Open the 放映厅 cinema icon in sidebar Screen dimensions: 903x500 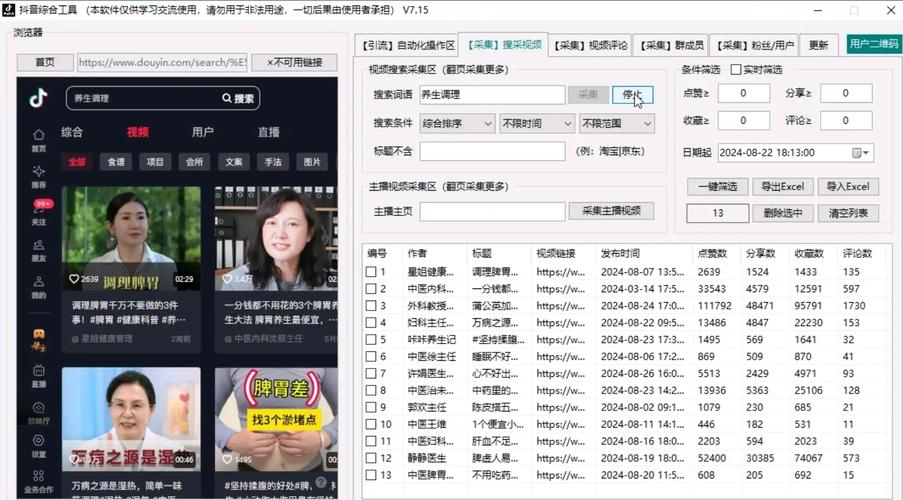(x=39, y=407)
